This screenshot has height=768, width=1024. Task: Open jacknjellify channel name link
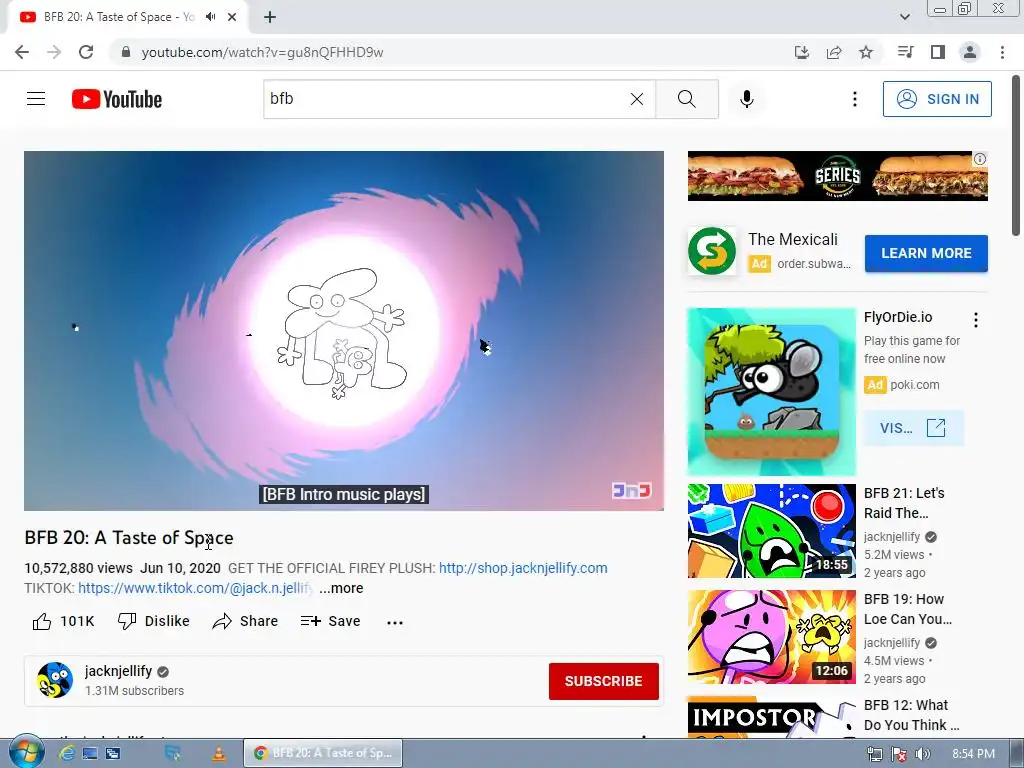coord(118,671)
